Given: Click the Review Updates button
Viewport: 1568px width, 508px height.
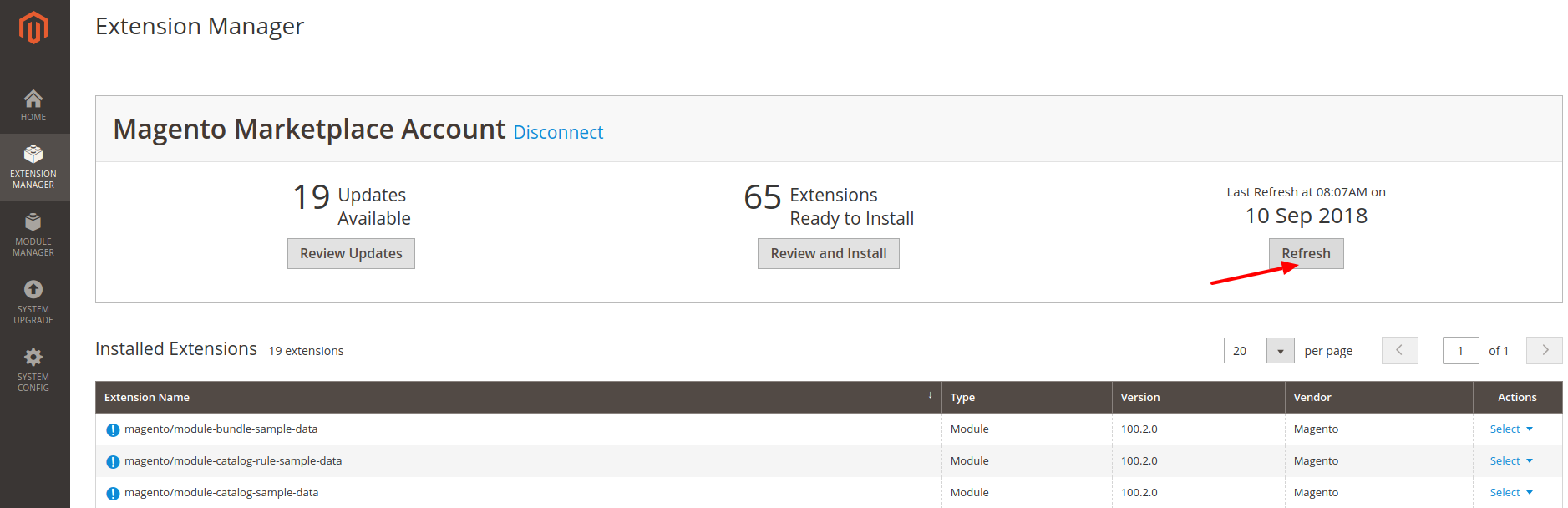Looking at the screenshot, I should (351, 253).
